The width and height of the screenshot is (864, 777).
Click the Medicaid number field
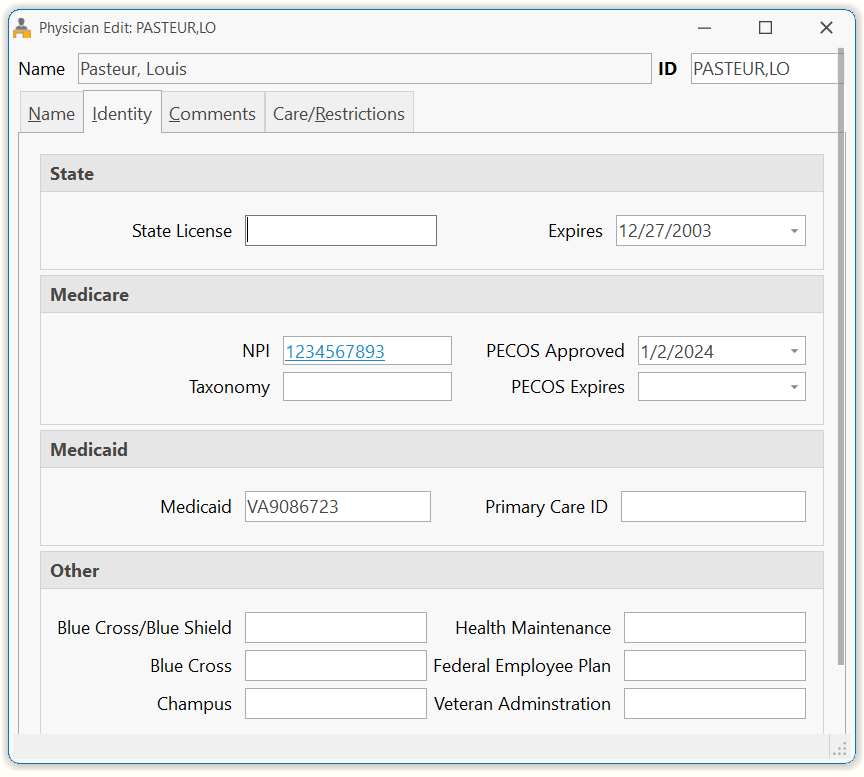pyautogui.click(x=338, y=506)
